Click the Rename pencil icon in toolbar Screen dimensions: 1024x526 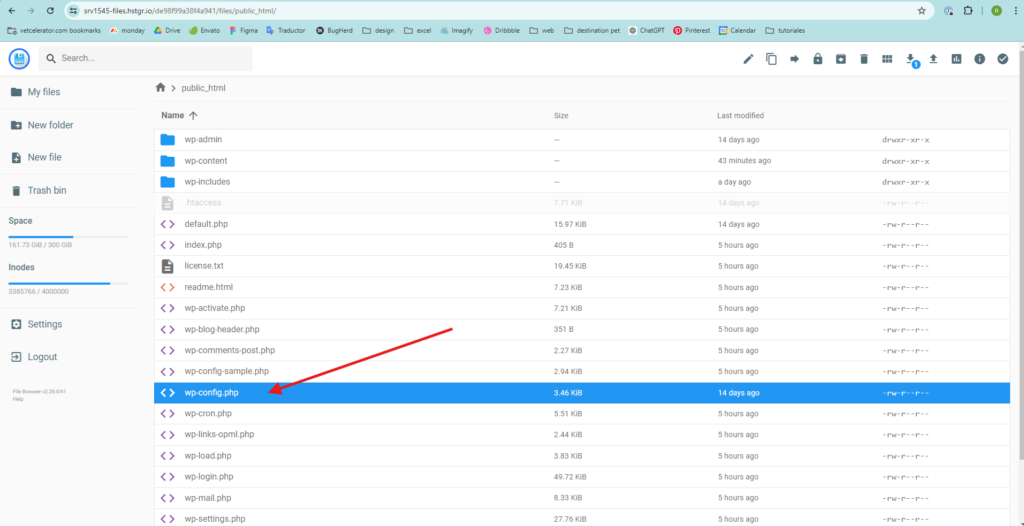748,59
